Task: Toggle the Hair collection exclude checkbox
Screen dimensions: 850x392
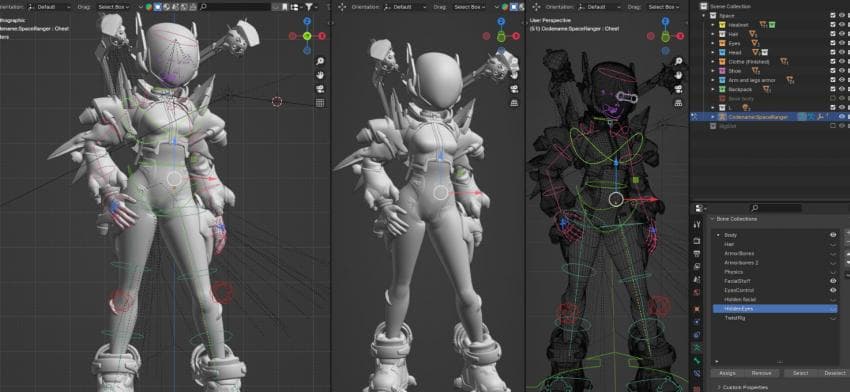Action: click(x=833, y=34)
